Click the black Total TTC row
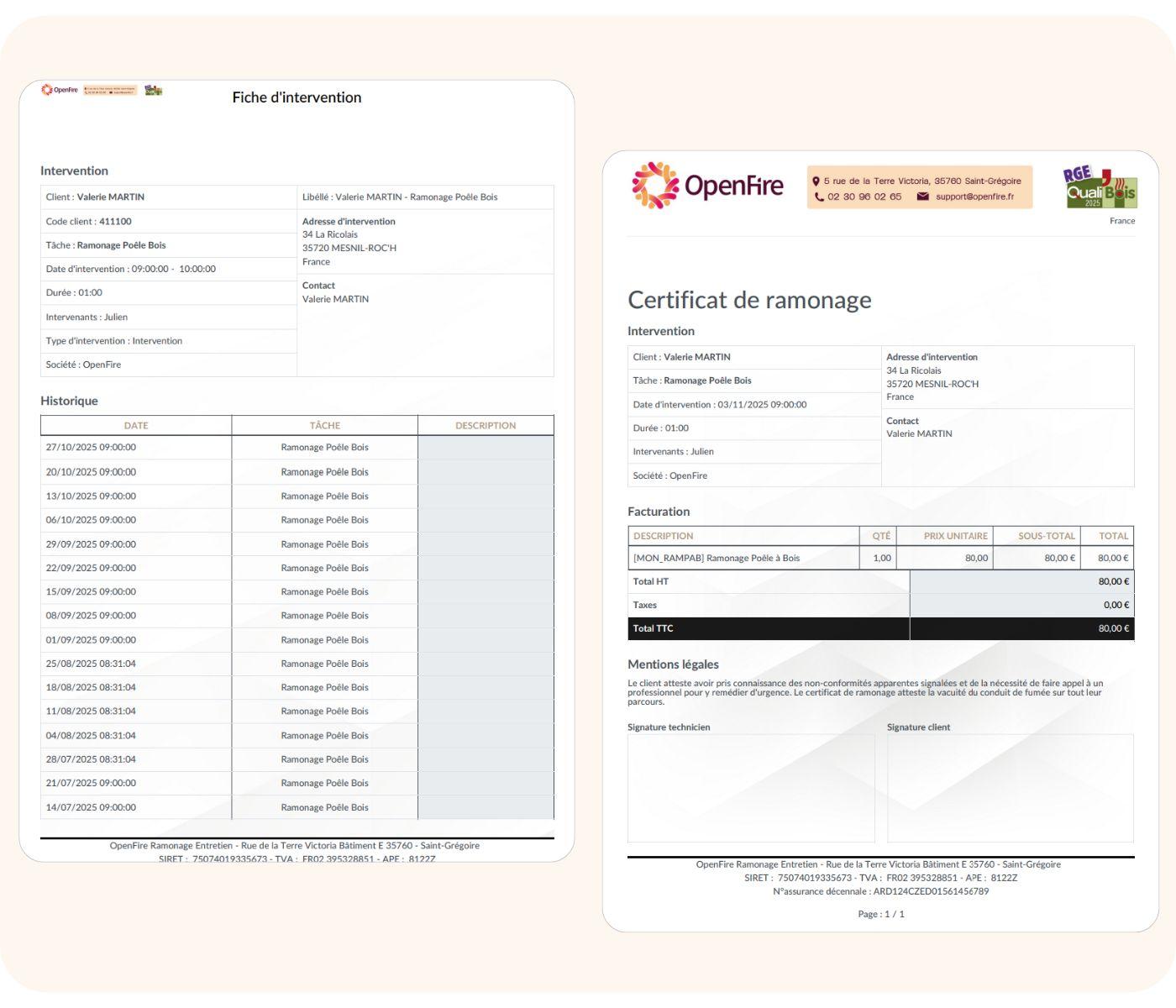The image size is (1176, 1008). tap(880, 628)
